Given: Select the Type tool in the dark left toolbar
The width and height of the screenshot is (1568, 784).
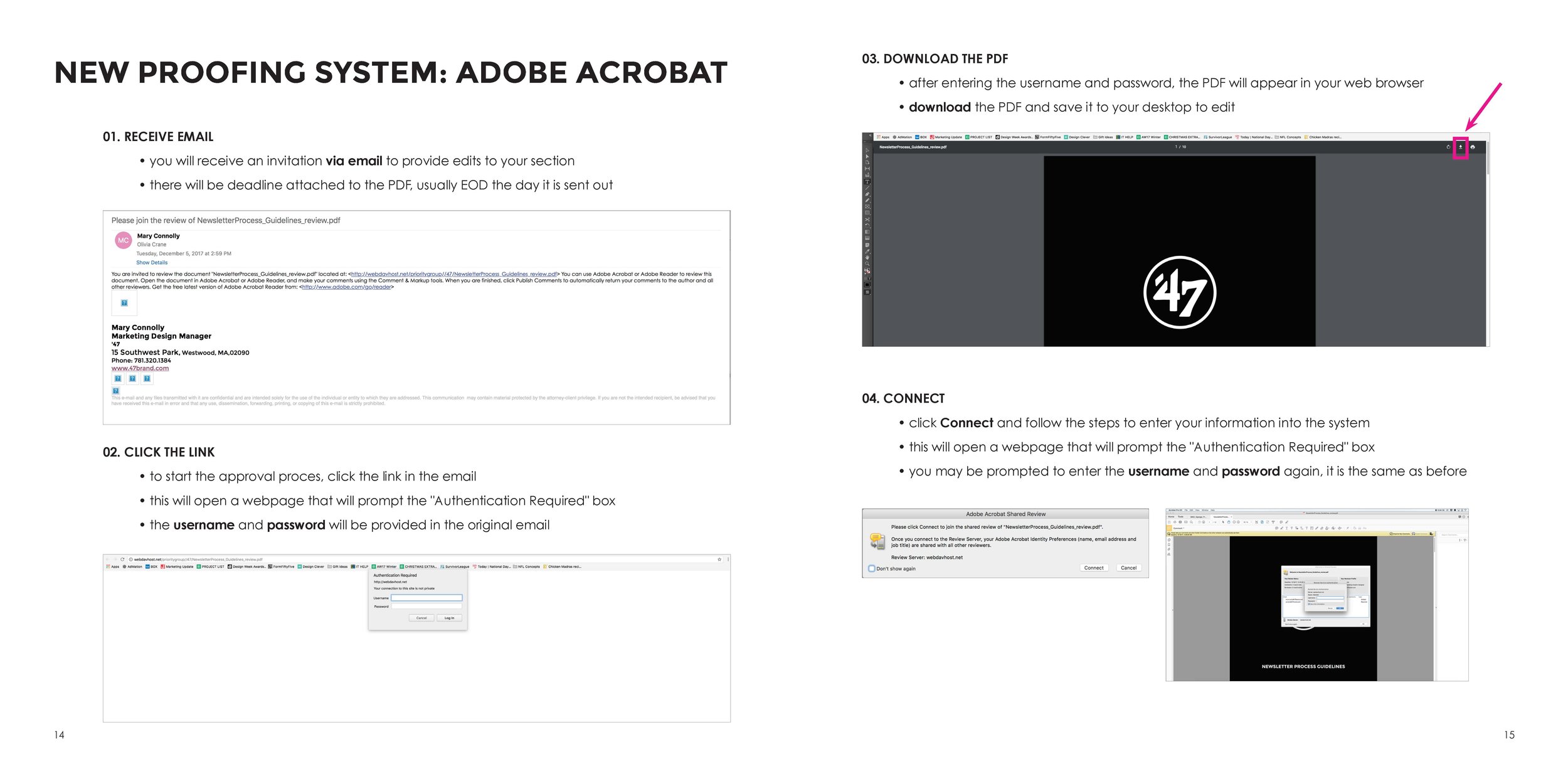Looking at the screenshot, I should coord(867,182).
